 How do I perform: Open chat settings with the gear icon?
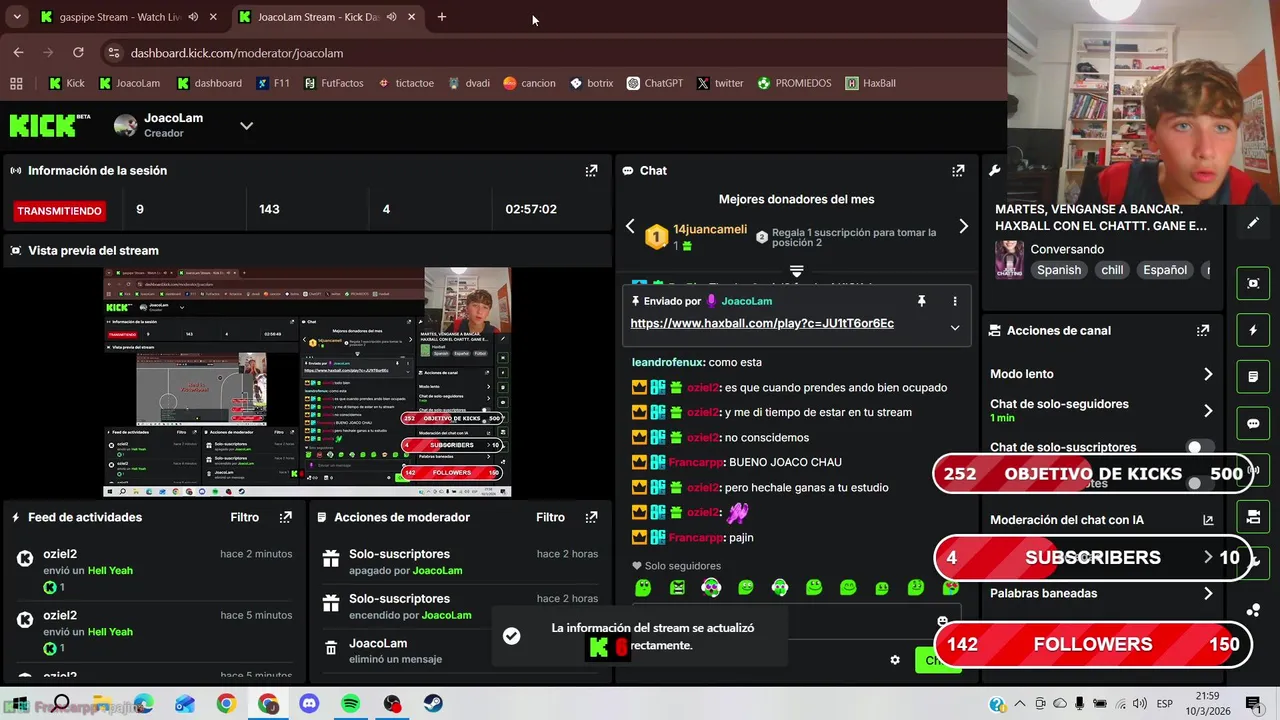point(895,660)
